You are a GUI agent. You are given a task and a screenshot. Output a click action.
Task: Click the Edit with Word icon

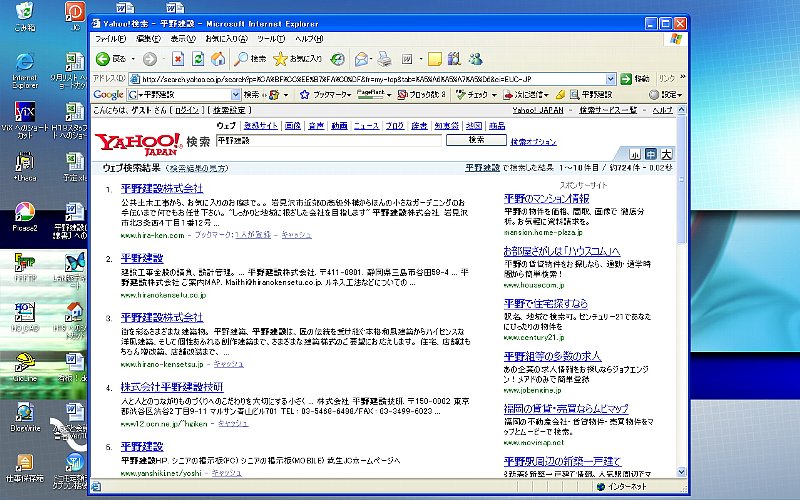click(407, 59)
